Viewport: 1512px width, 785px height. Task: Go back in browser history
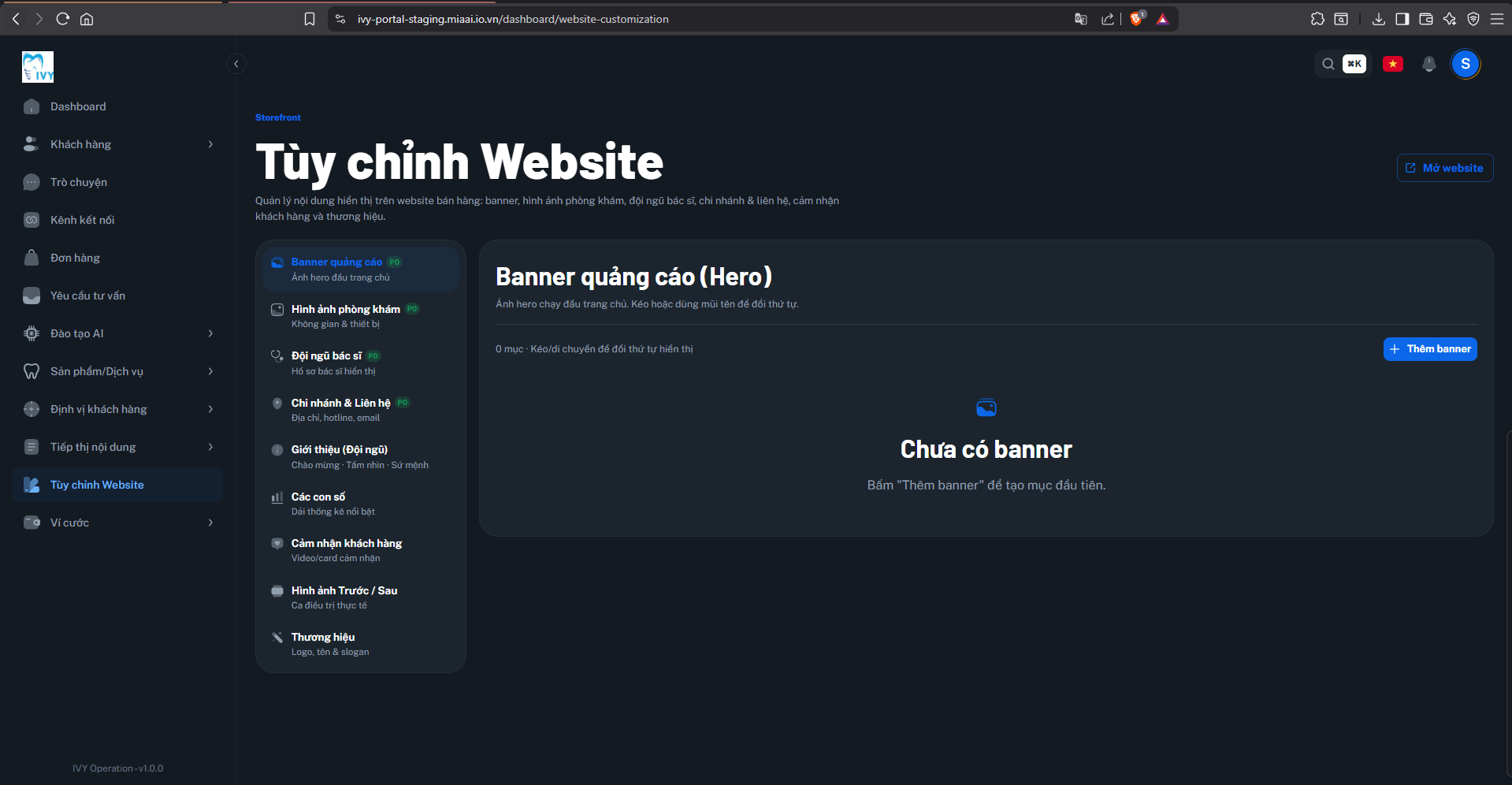point(16,19)
